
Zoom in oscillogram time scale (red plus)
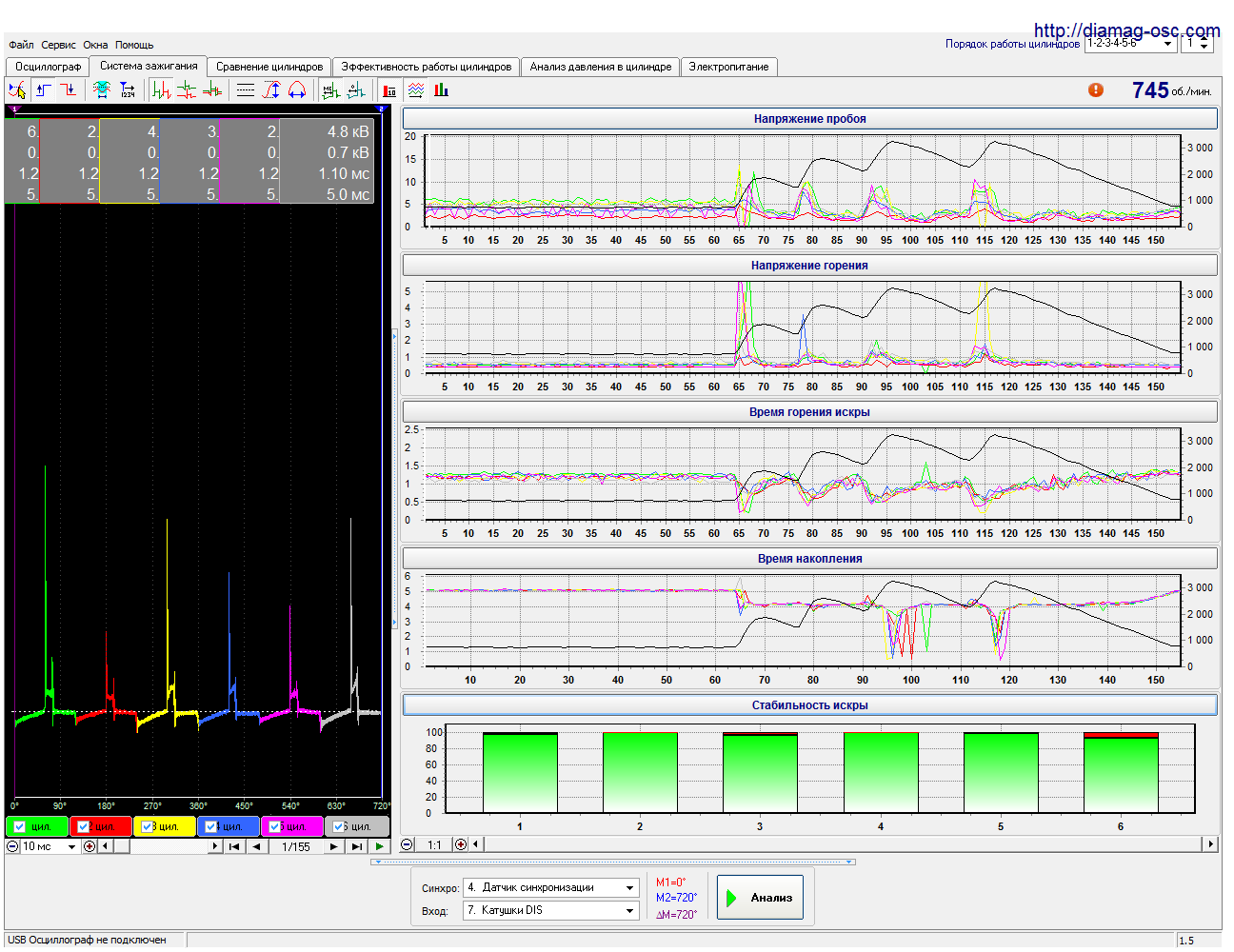[x=90, y=846]
